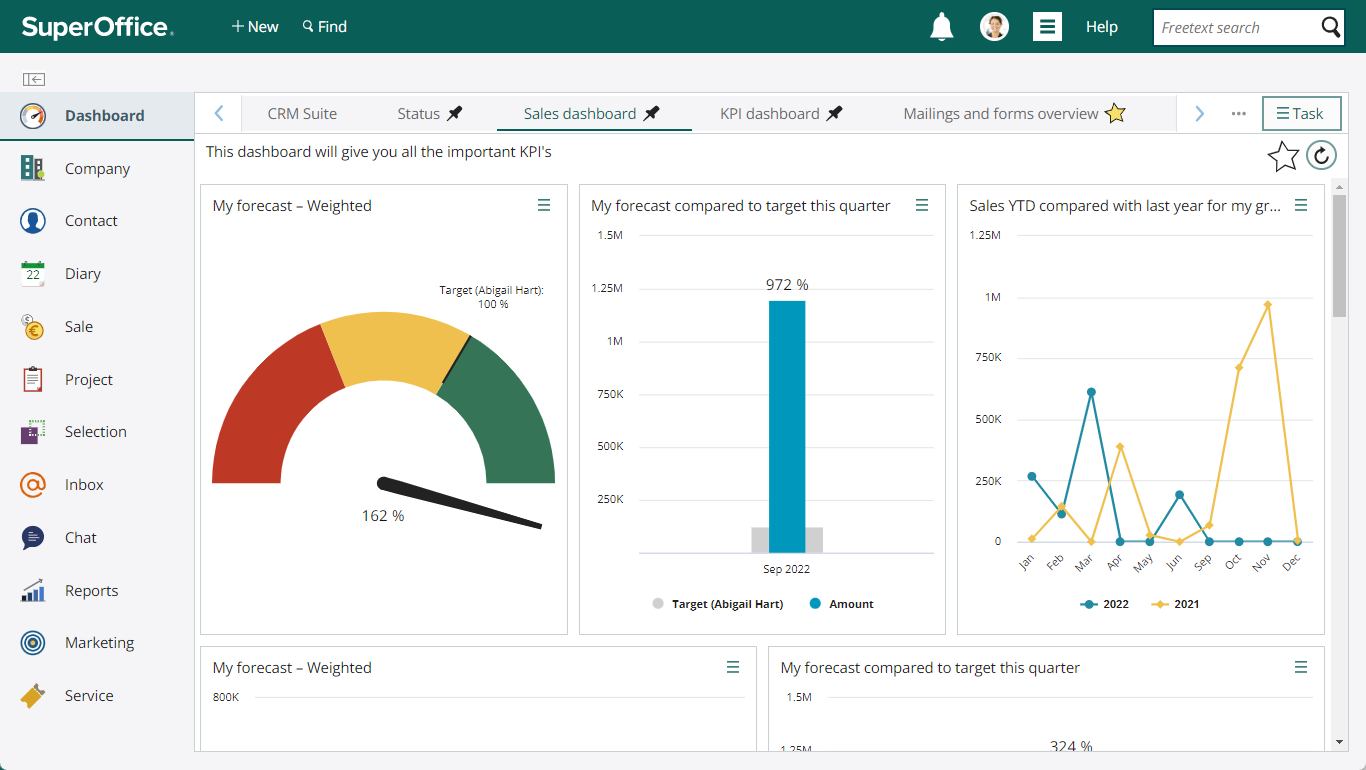Refresh the dashboard with the circular arrow

click(1321, 155)
